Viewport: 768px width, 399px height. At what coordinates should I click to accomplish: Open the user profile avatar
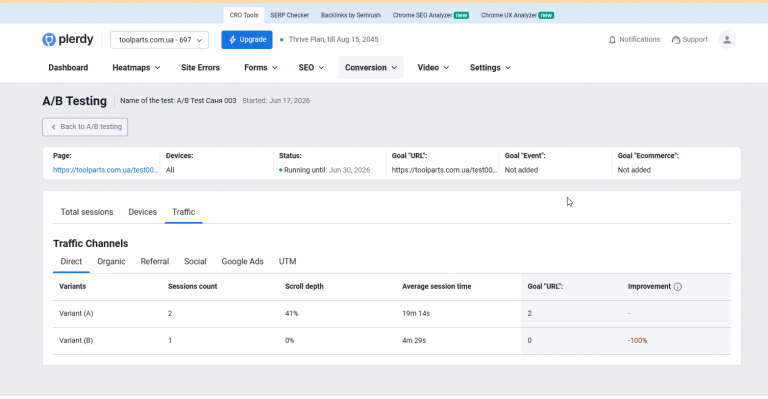(727, 40)
